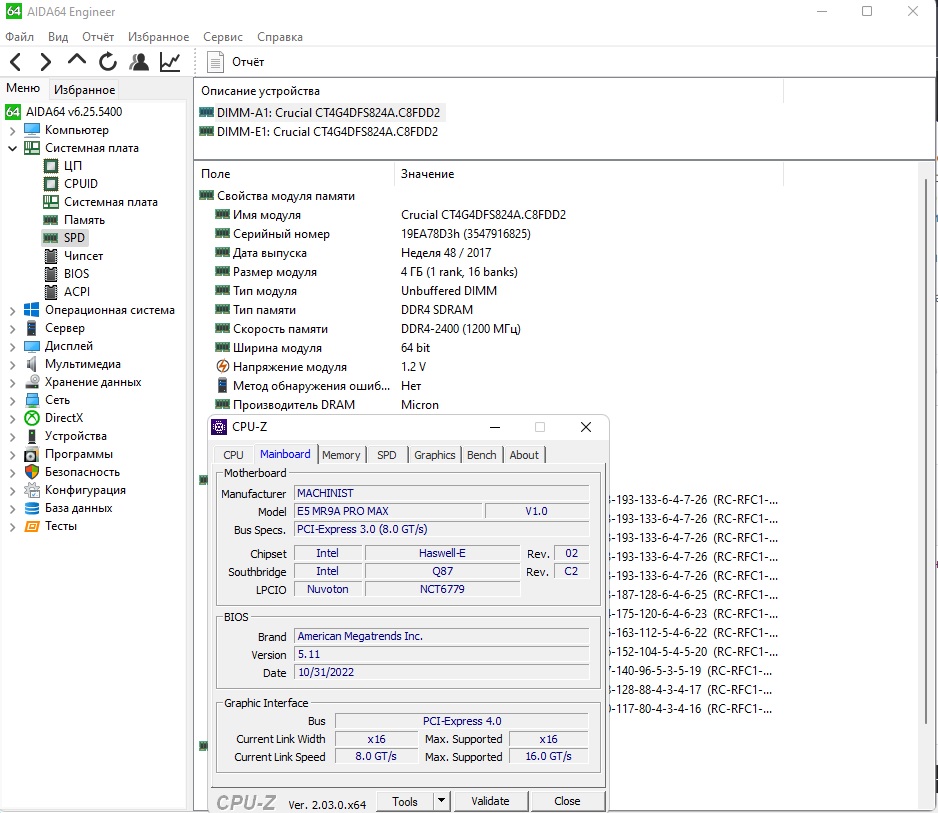Click the Безопасность shield icon
Image resolution: width=938 pixels, height=813 pixels.
(x=32, y=472)
